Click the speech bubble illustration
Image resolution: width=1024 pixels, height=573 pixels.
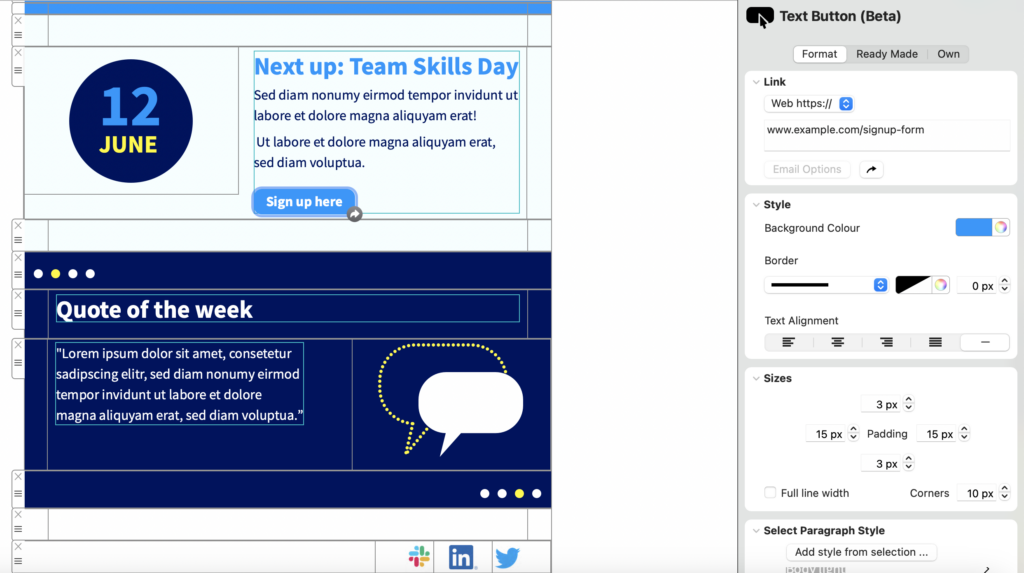pyautogui.click(x=451, y=399)
